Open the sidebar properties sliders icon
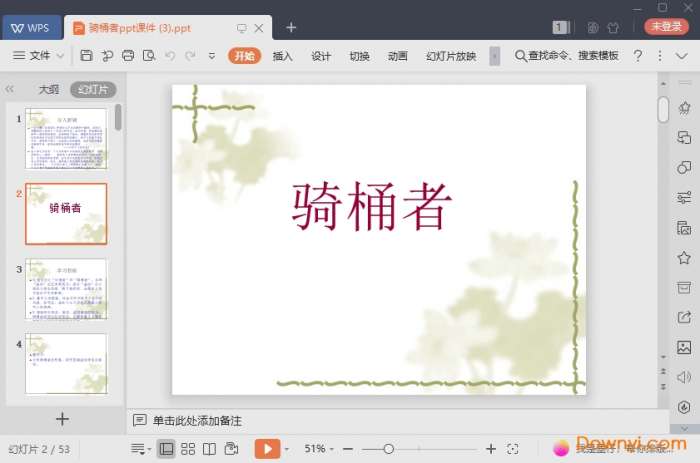The height and width of the screenshot is (463, 700). (x=684, y=197)
